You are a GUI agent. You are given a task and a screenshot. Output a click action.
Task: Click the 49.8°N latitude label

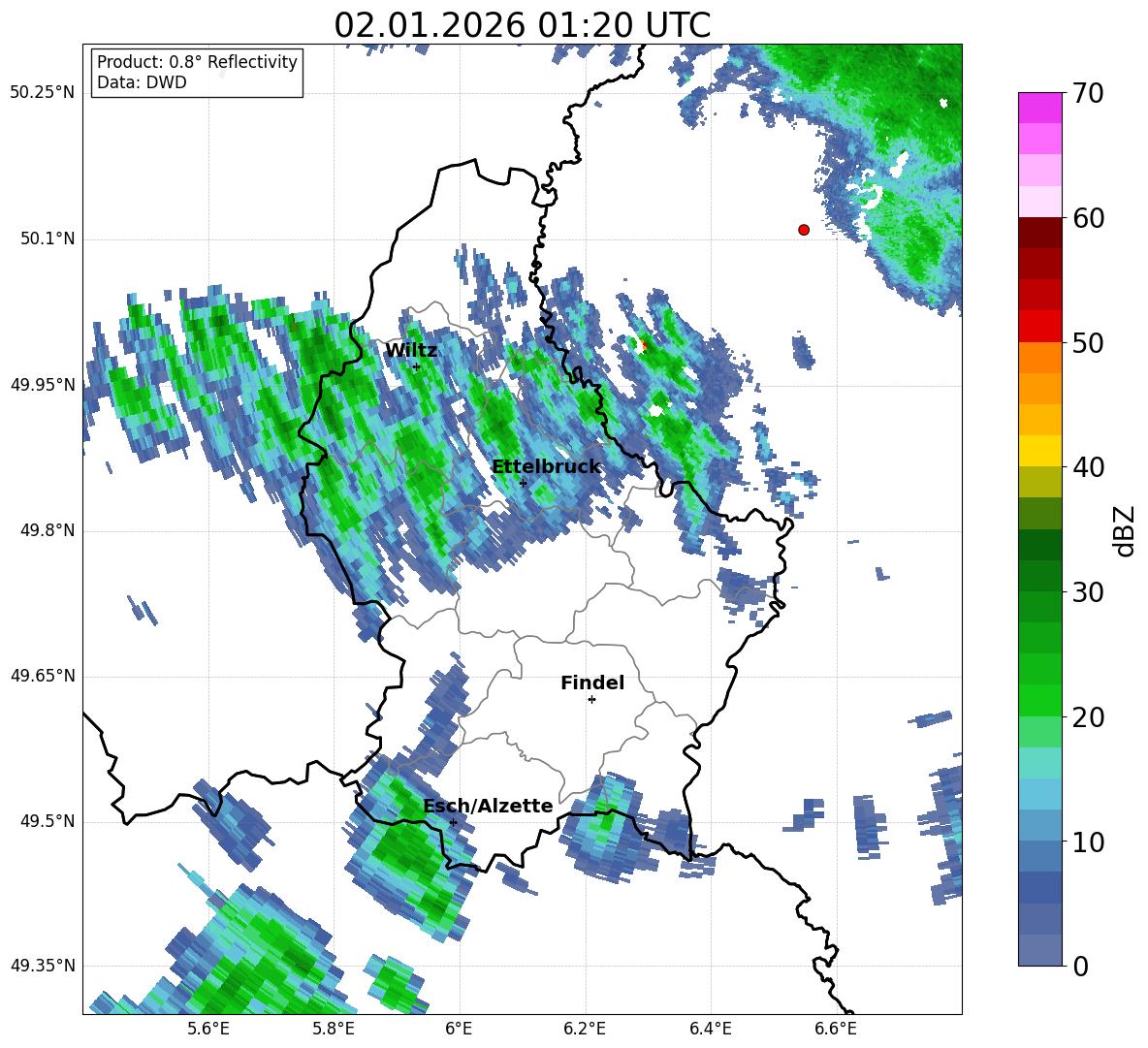pyautogui.click(x=47, y=530)
